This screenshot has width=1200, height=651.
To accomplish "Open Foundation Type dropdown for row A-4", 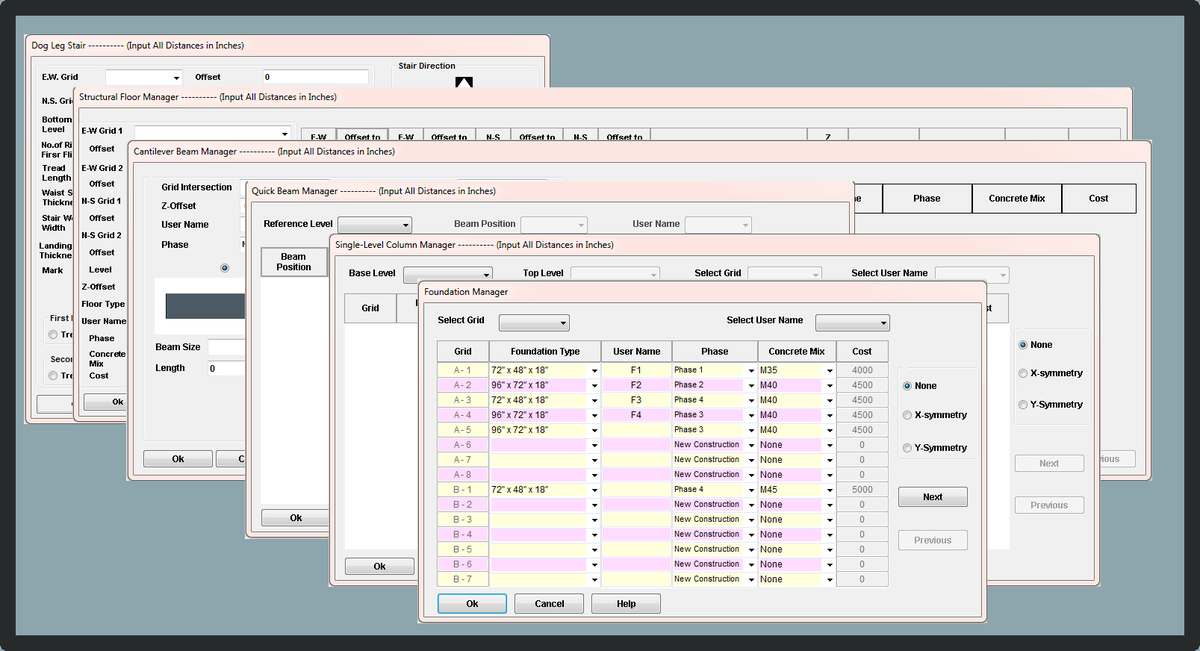I will click(595, 415).
